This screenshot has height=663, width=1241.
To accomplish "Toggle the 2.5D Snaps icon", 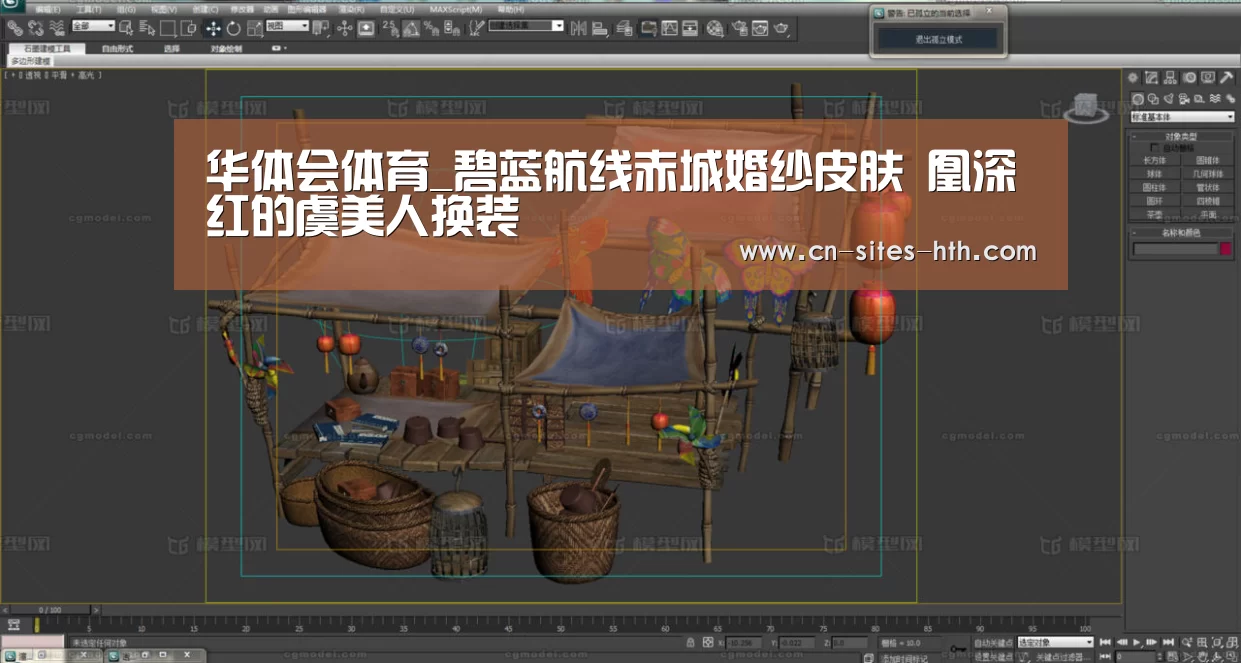I will (391, 28).
